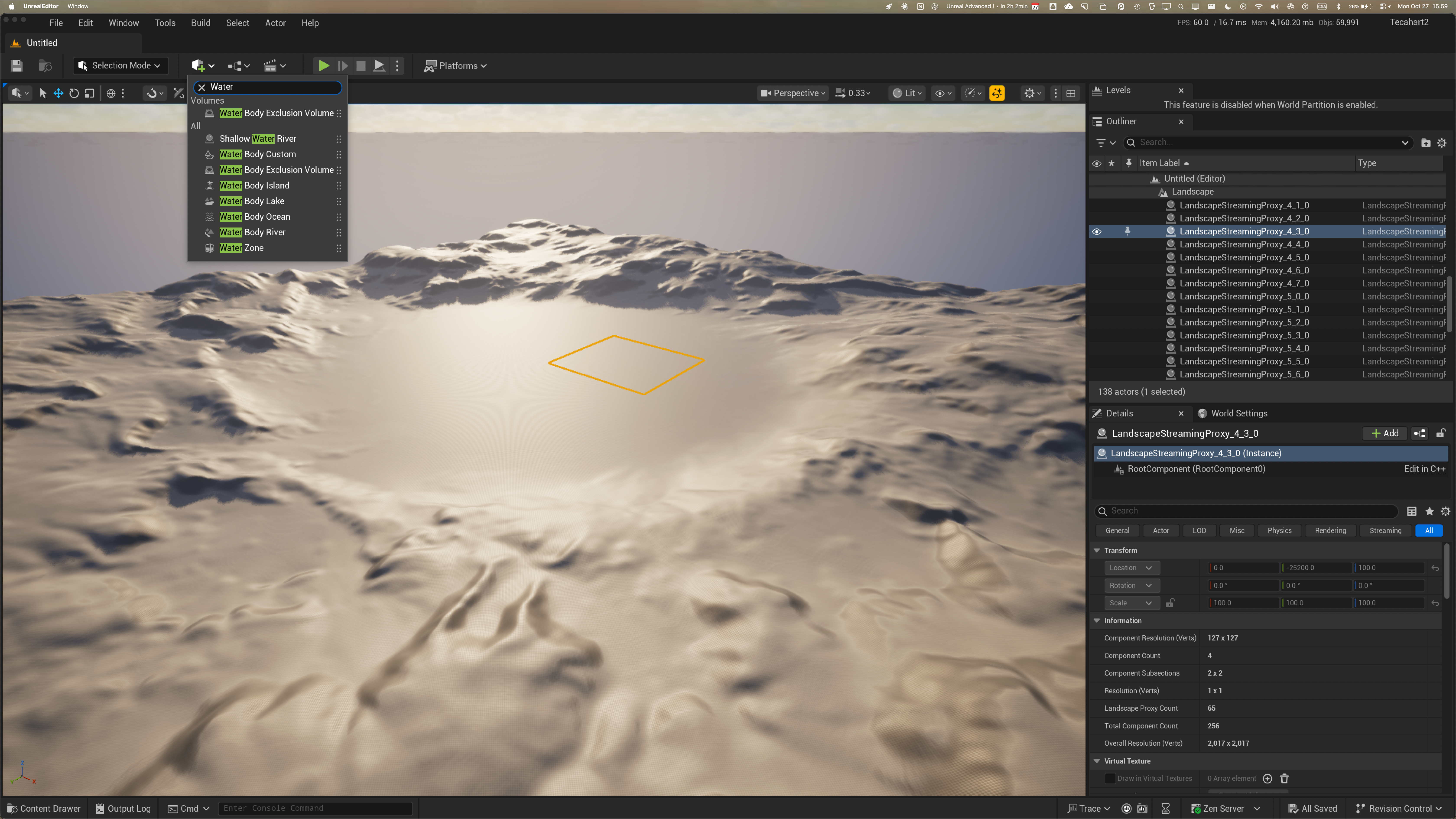Click the Add component button
This screenshot has height=819, width=1456.
(1385, 434)
